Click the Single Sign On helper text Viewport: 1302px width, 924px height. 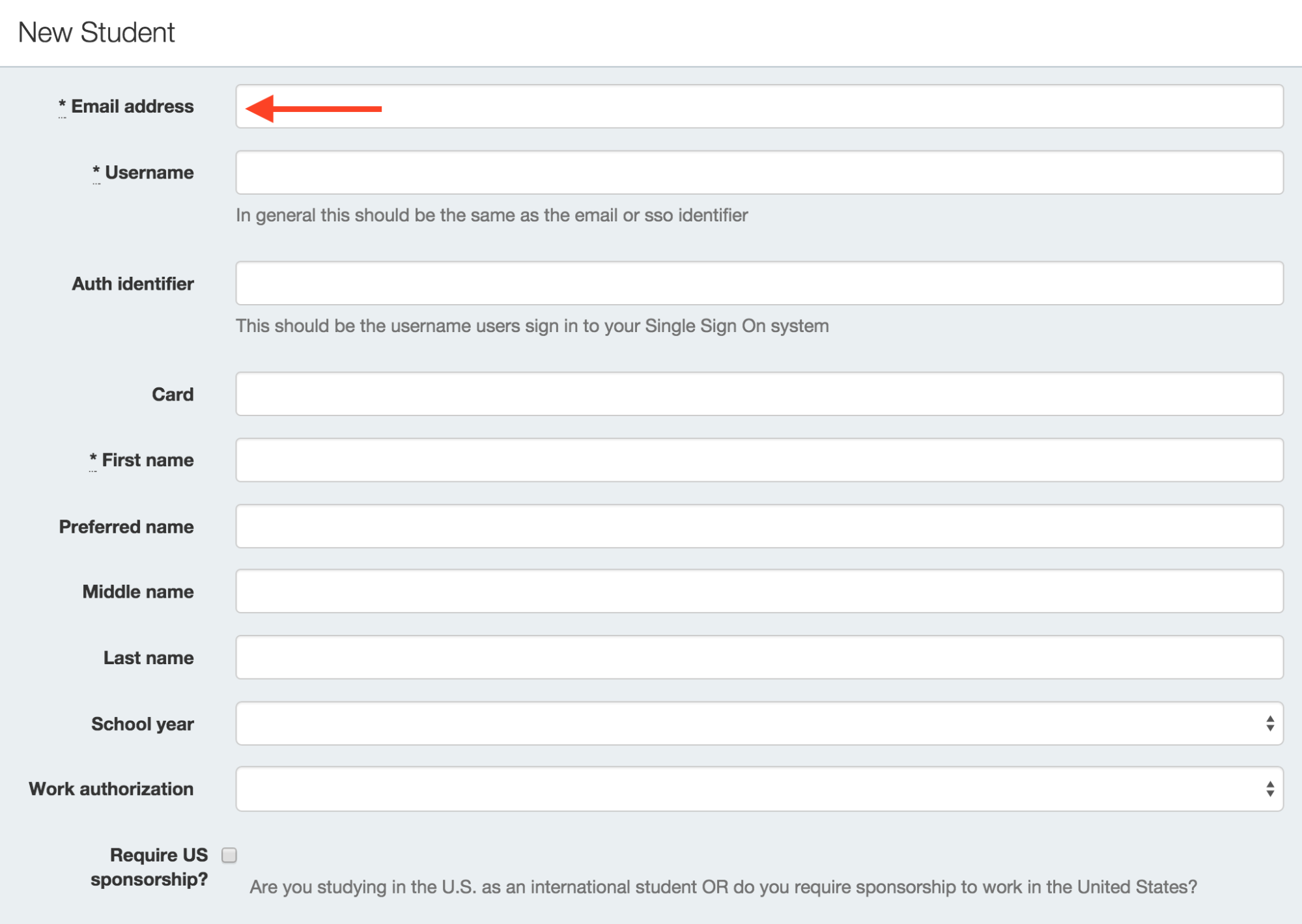pos(532,326)
